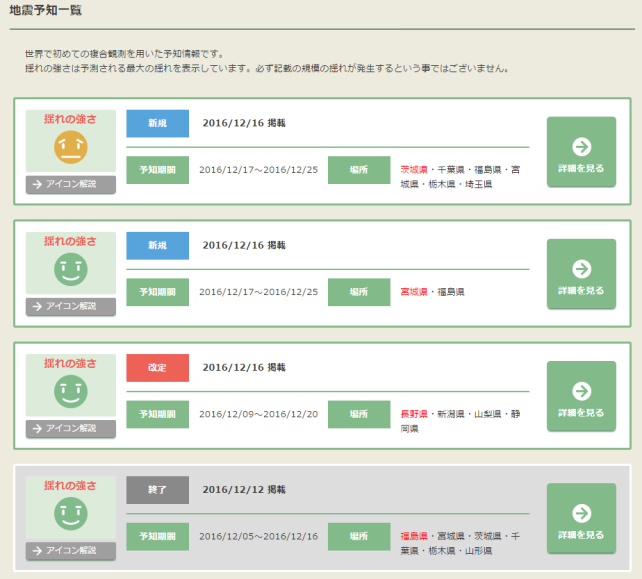Click the red 改定 status badge
This screenshot has height=579, width=642.
pos(157,367)
